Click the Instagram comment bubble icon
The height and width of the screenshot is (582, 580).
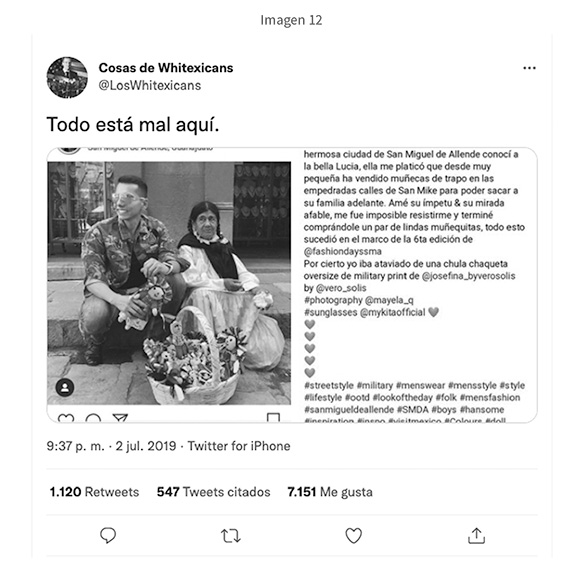coord(93,419)
